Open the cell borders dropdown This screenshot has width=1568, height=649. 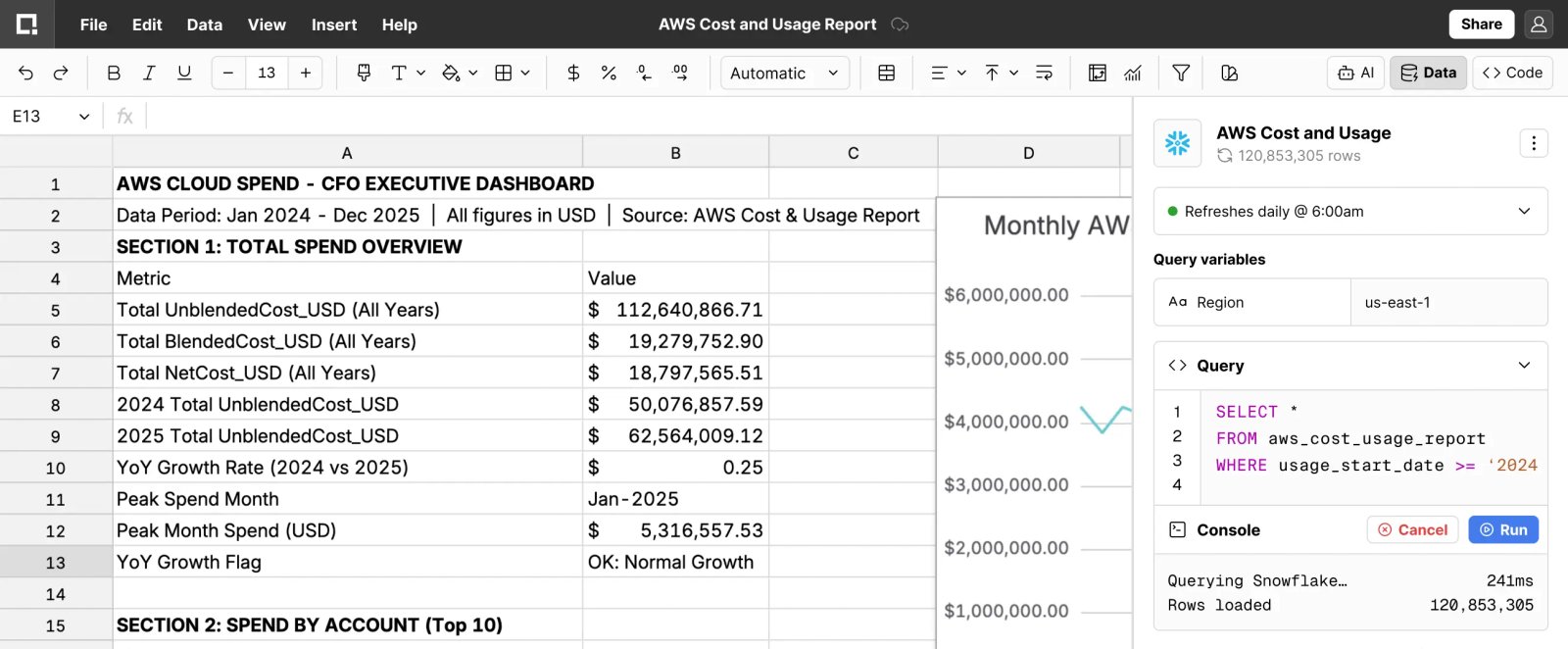click(x=513, y=73)
